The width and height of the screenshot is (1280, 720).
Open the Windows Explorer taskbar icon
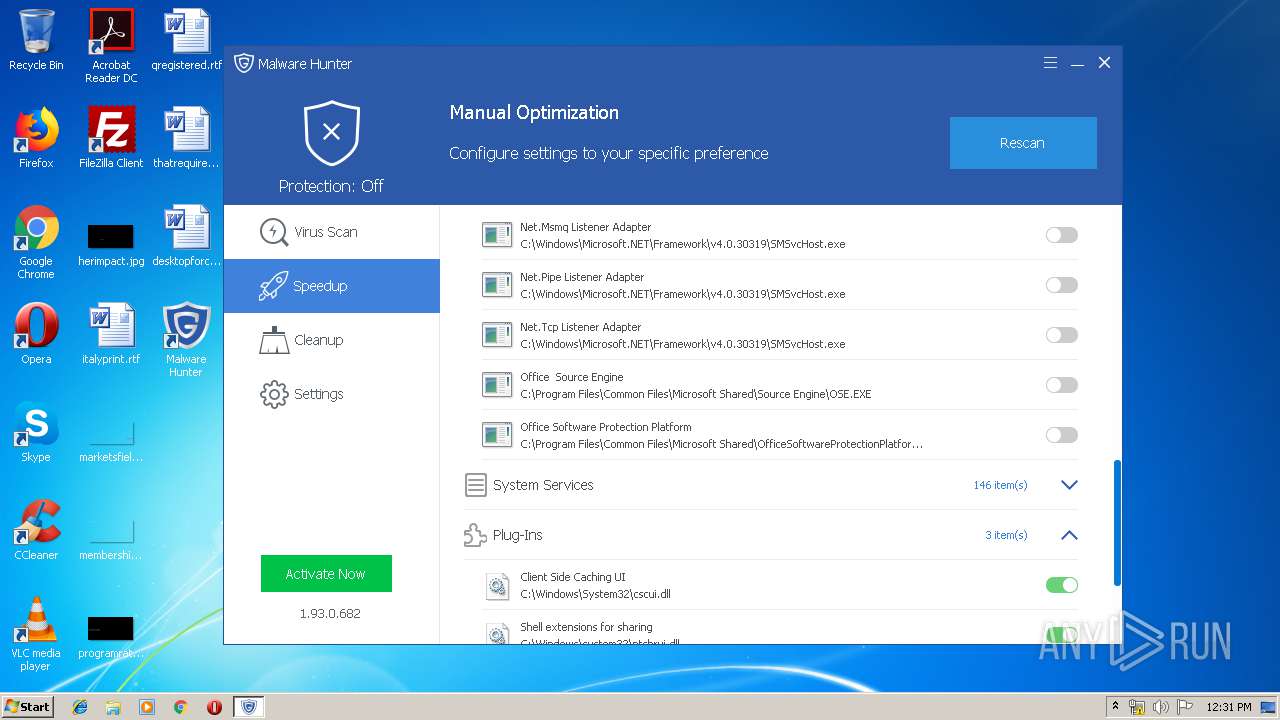pyautogui.click(x=113, y=707)
